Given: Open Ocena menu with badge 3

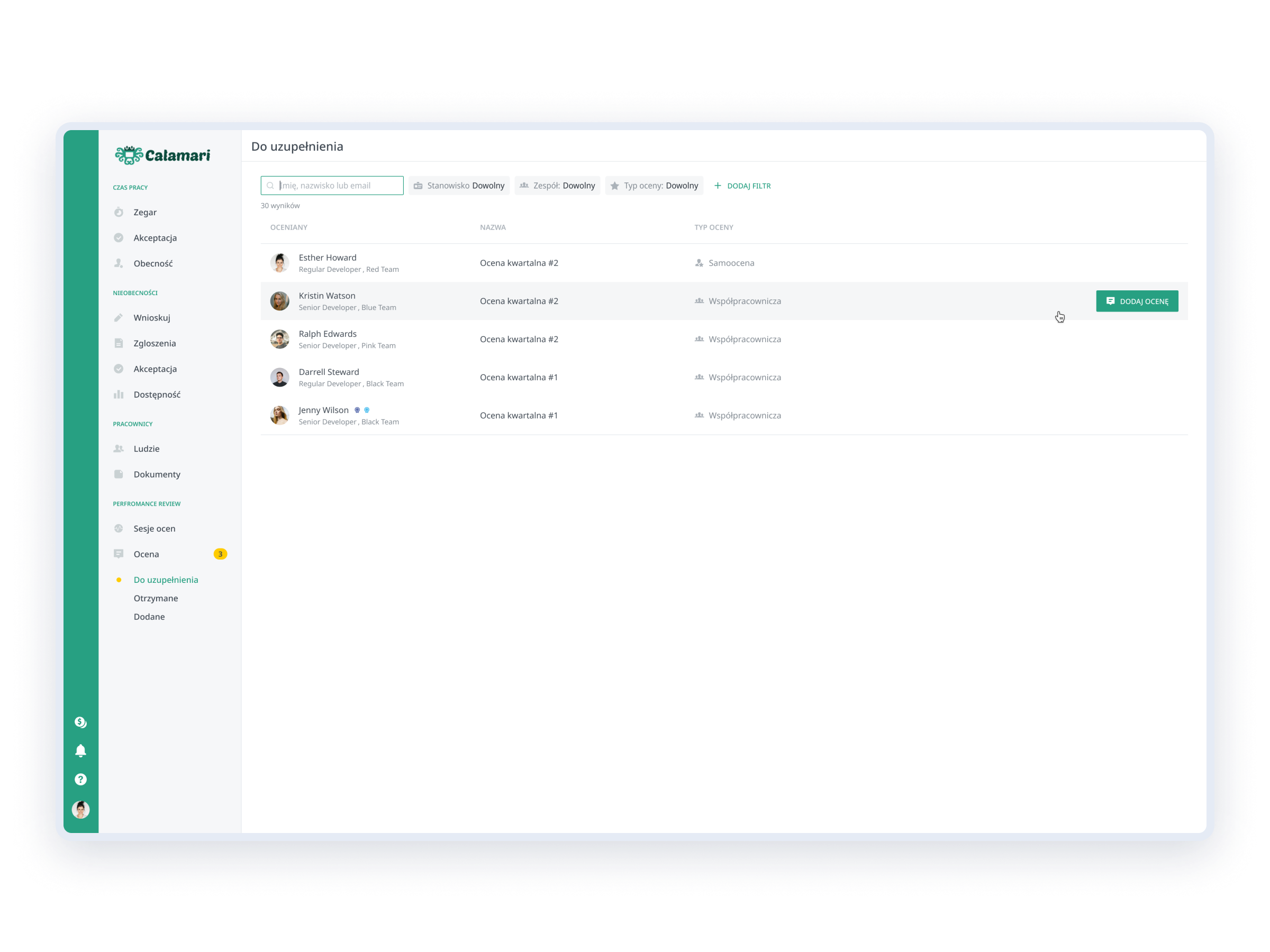Looking at the screenshot, I should 147,554.
